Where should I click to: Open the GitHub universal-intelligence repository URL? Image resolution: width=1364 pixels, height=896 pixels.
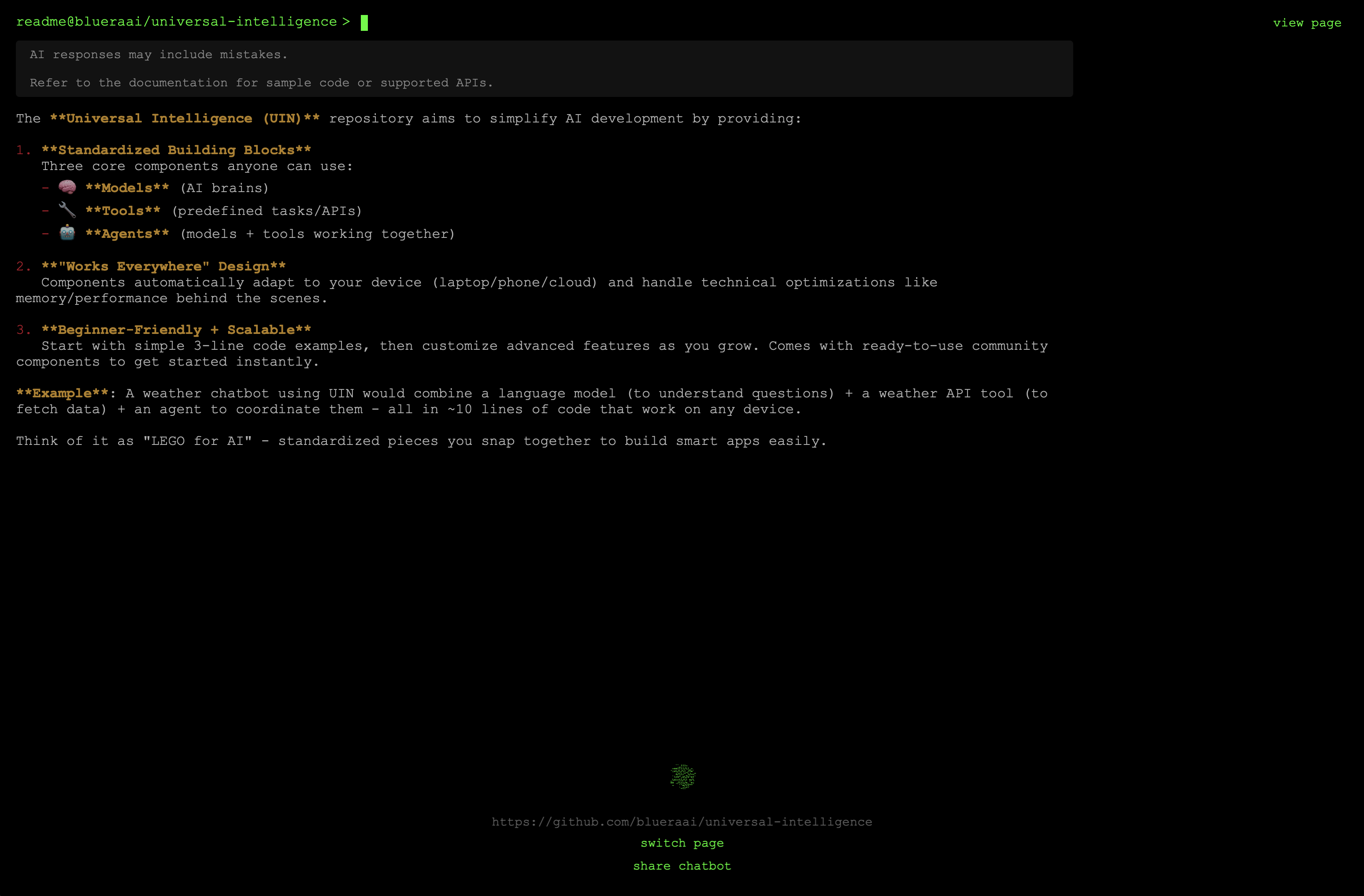682,822
